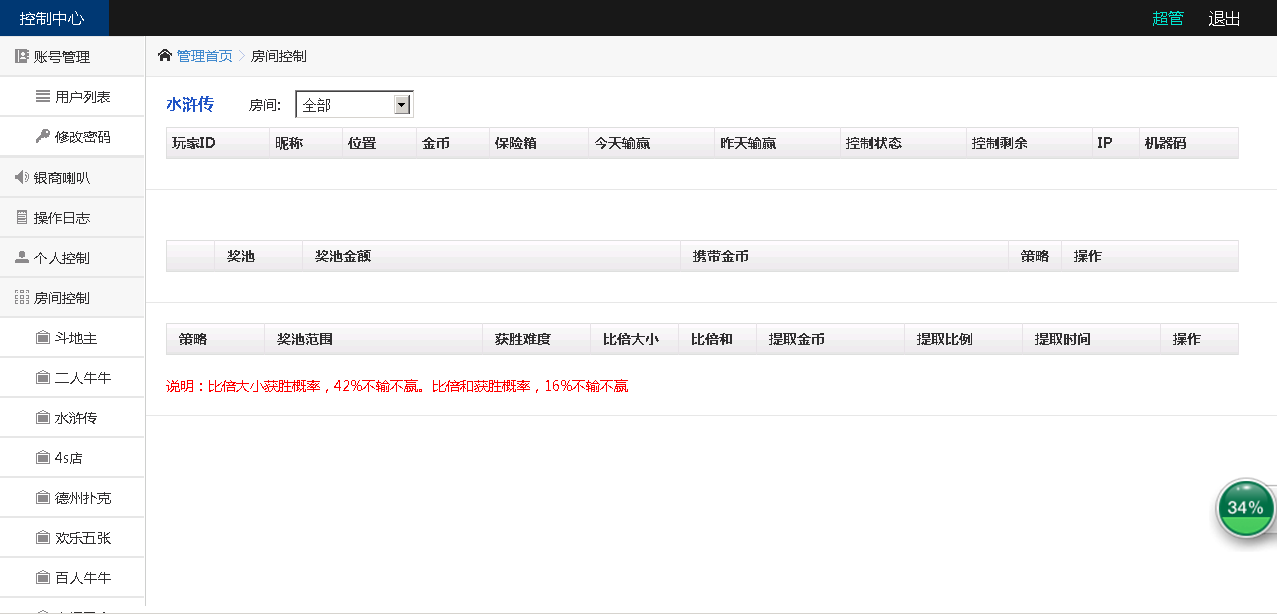
Task: Click the key icon beside 修改密码
Action: point(43,137)
